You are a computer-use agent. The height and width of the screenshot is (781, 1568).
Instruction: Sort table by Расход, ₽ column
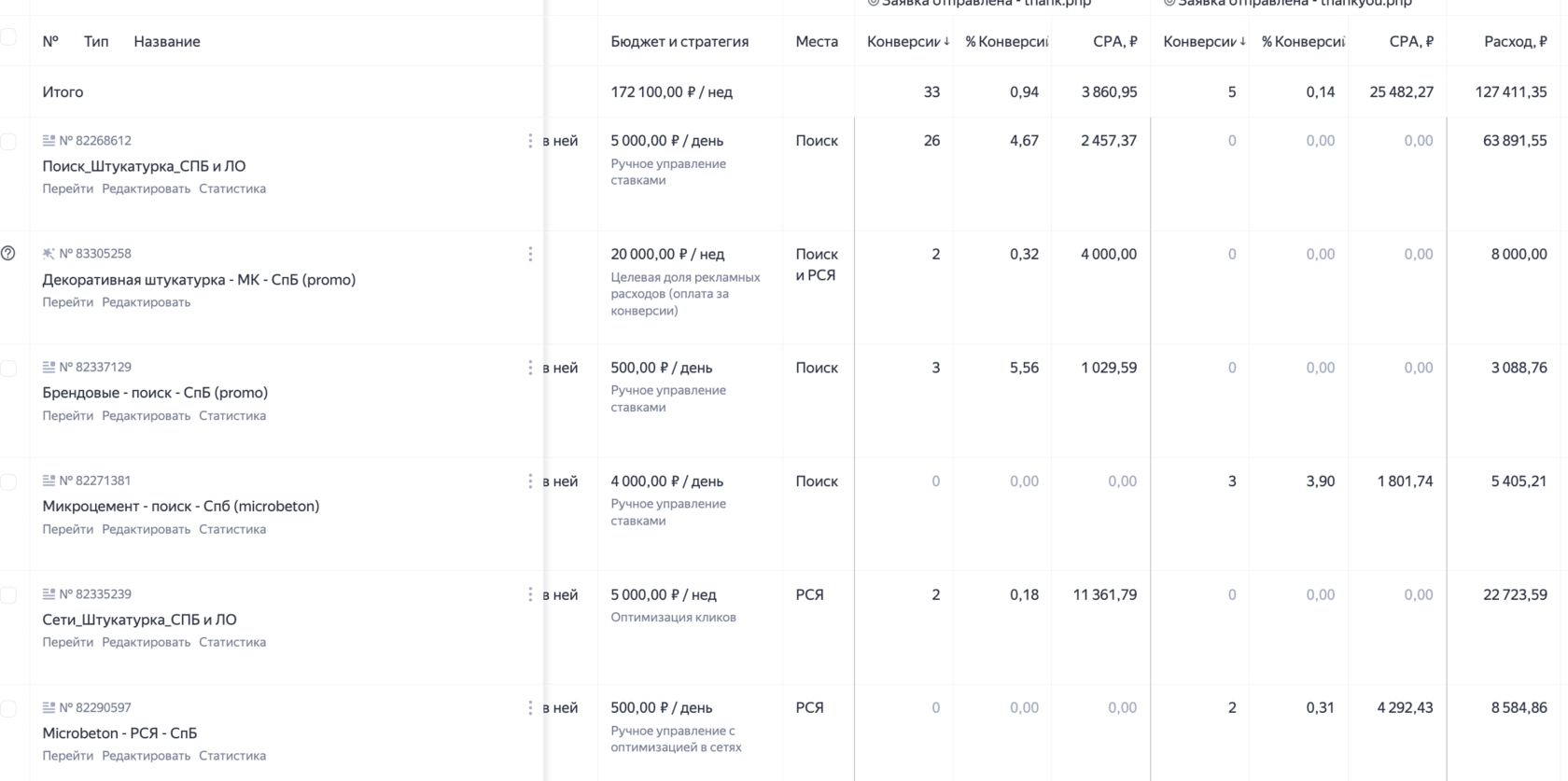(1515, 41)
